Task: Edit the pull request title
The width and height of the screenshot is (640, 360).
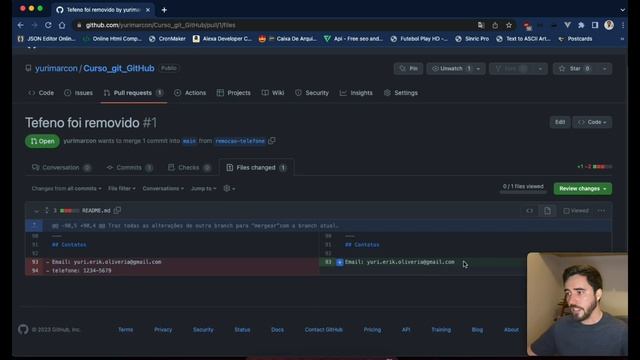Action: [560, 122]
